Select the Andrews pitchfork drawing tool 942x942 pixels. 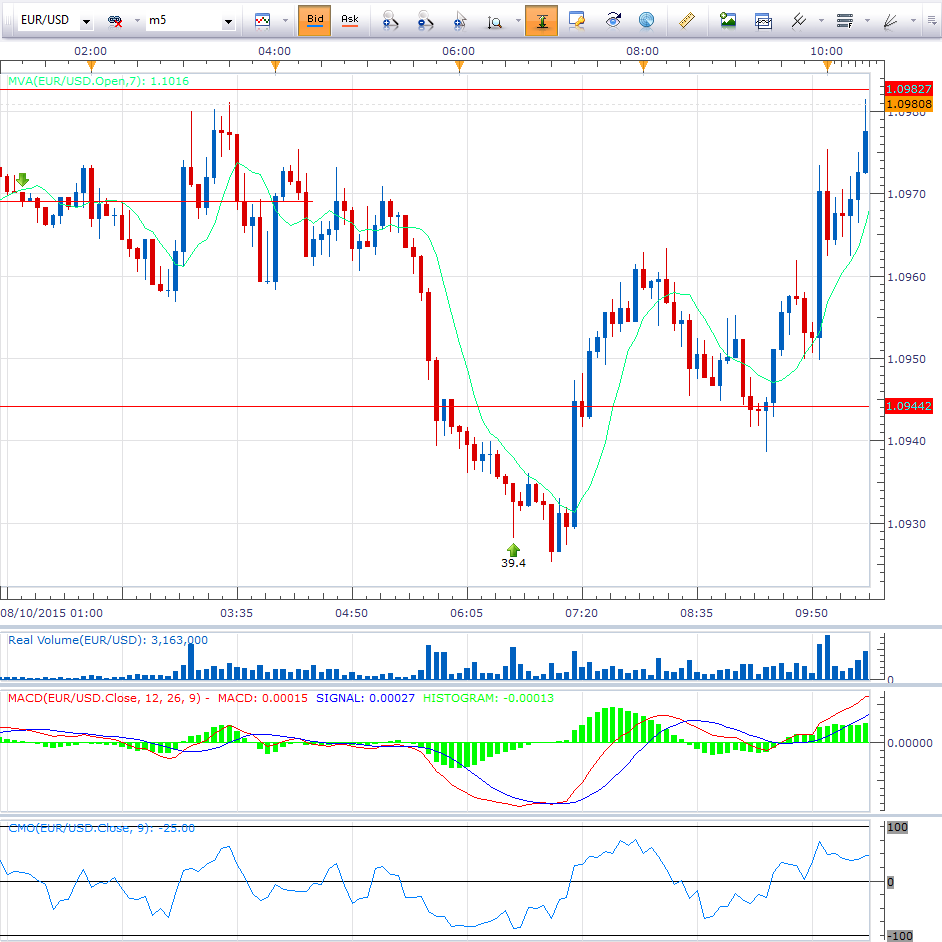[x=797, y=20]
